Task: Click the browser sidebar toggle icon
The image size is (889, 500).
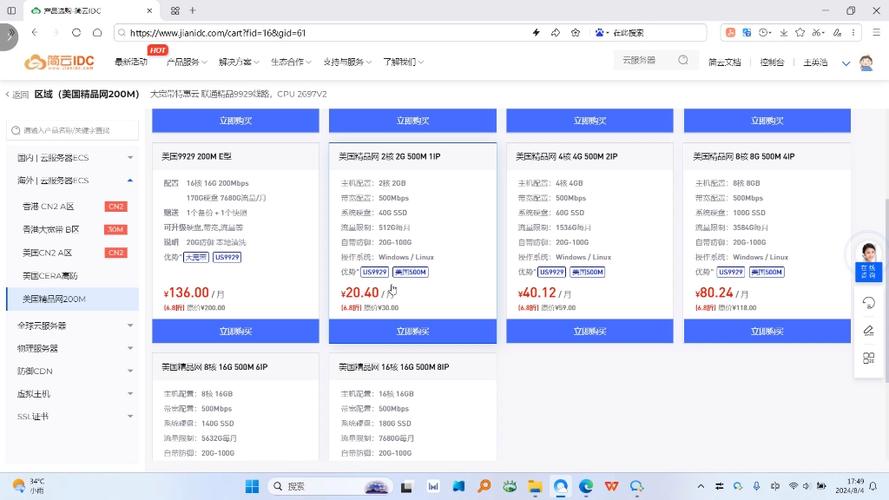Action: click(x=11, y=10)
